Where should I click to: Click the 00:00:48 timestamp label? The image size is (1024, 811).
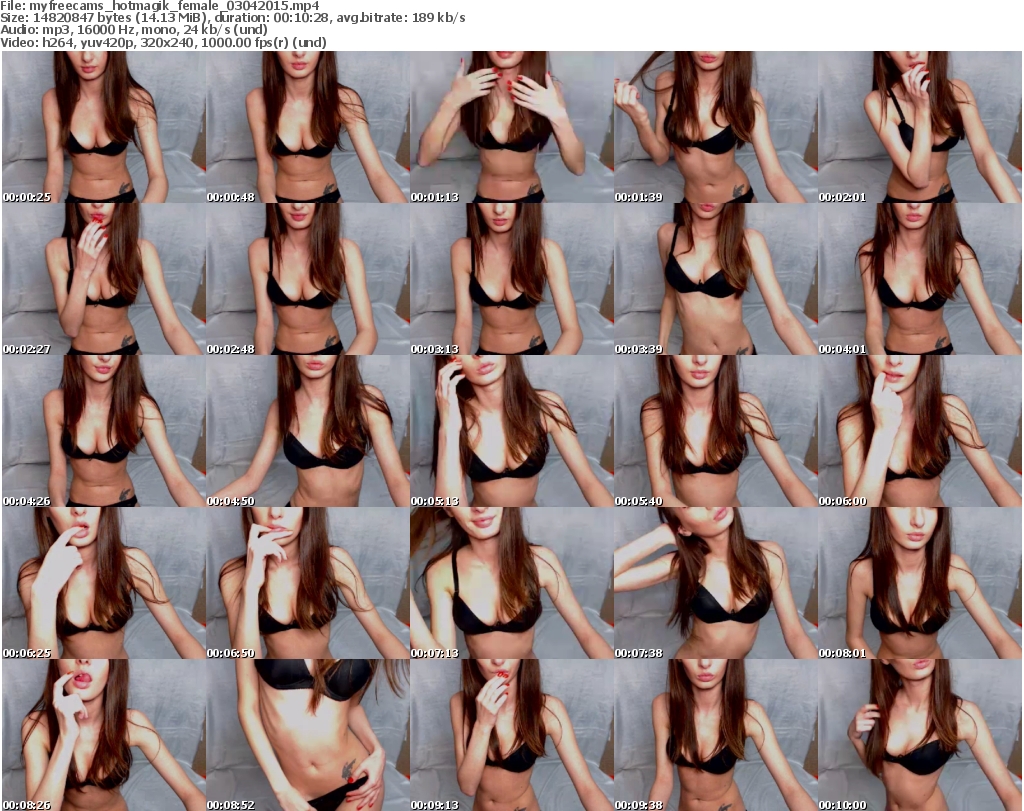tap(231, 197)
